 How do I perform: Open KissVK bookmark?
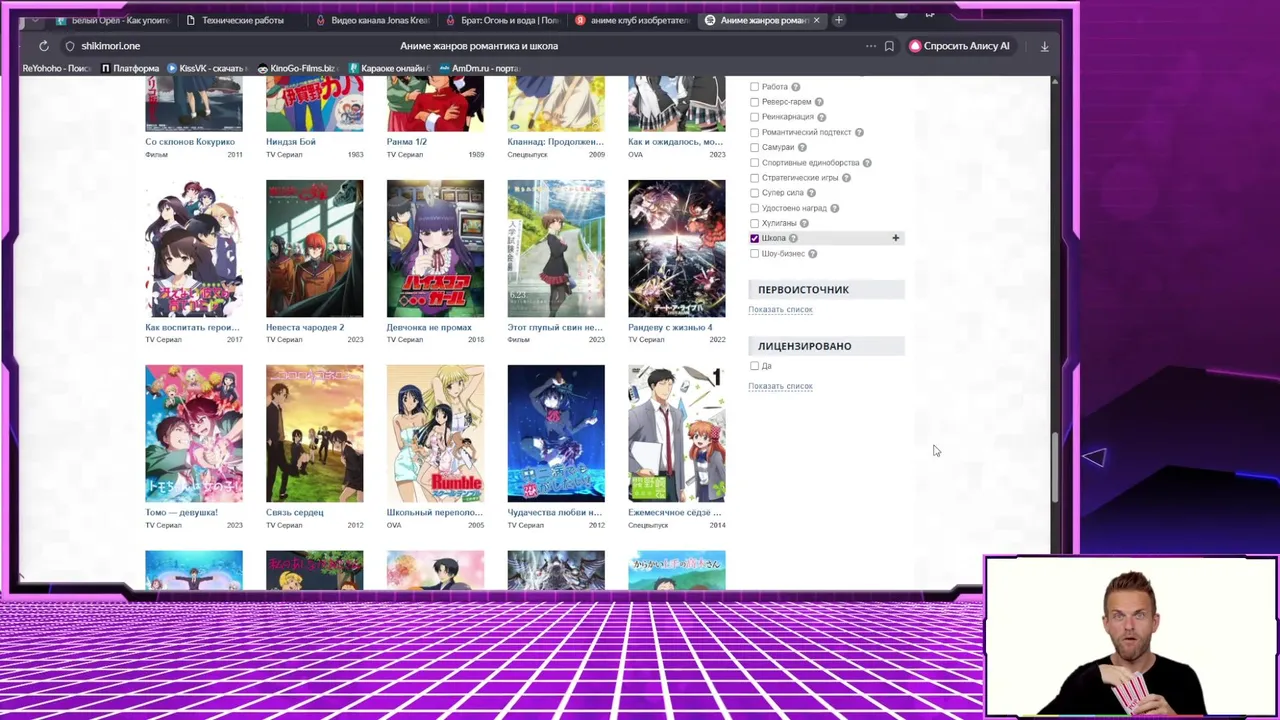point(207,68)
